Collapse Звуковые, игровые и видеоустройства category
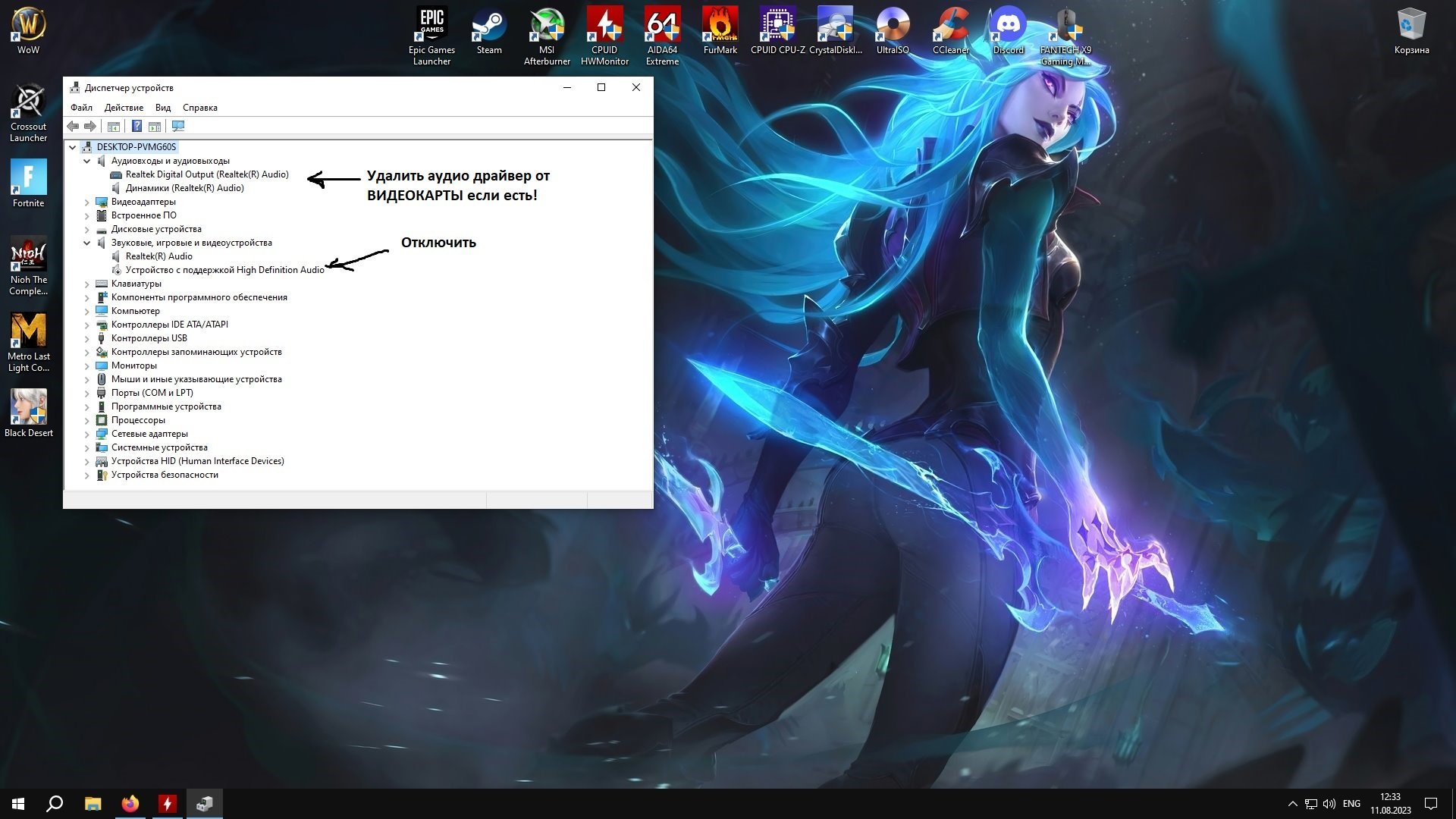The image size is (1456, 819). click(86, 243)
